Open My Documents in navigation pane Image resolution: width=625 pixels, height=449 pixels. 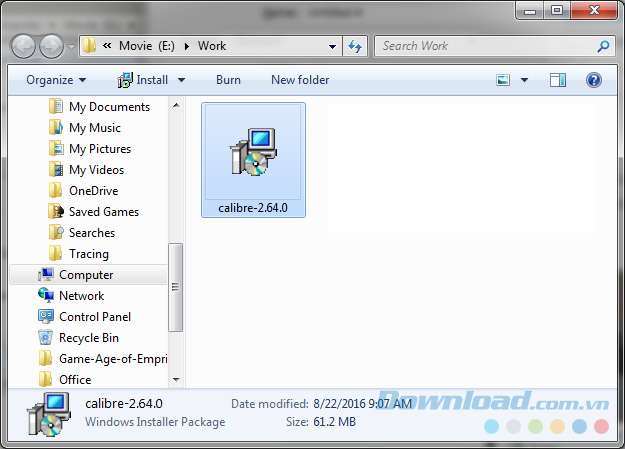point(109,107)
